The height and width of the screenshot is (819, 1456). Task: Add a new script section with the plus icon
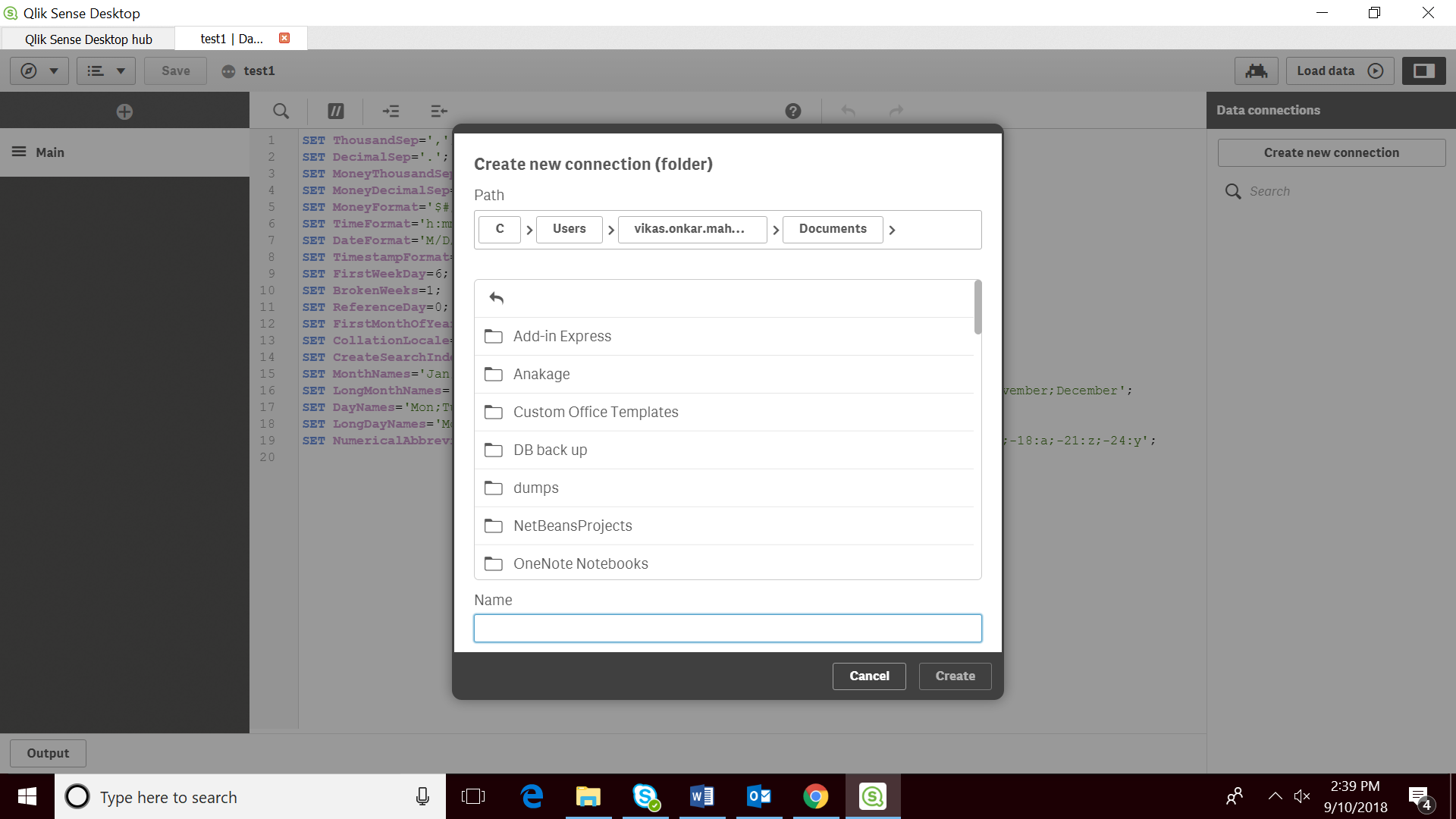124,111
